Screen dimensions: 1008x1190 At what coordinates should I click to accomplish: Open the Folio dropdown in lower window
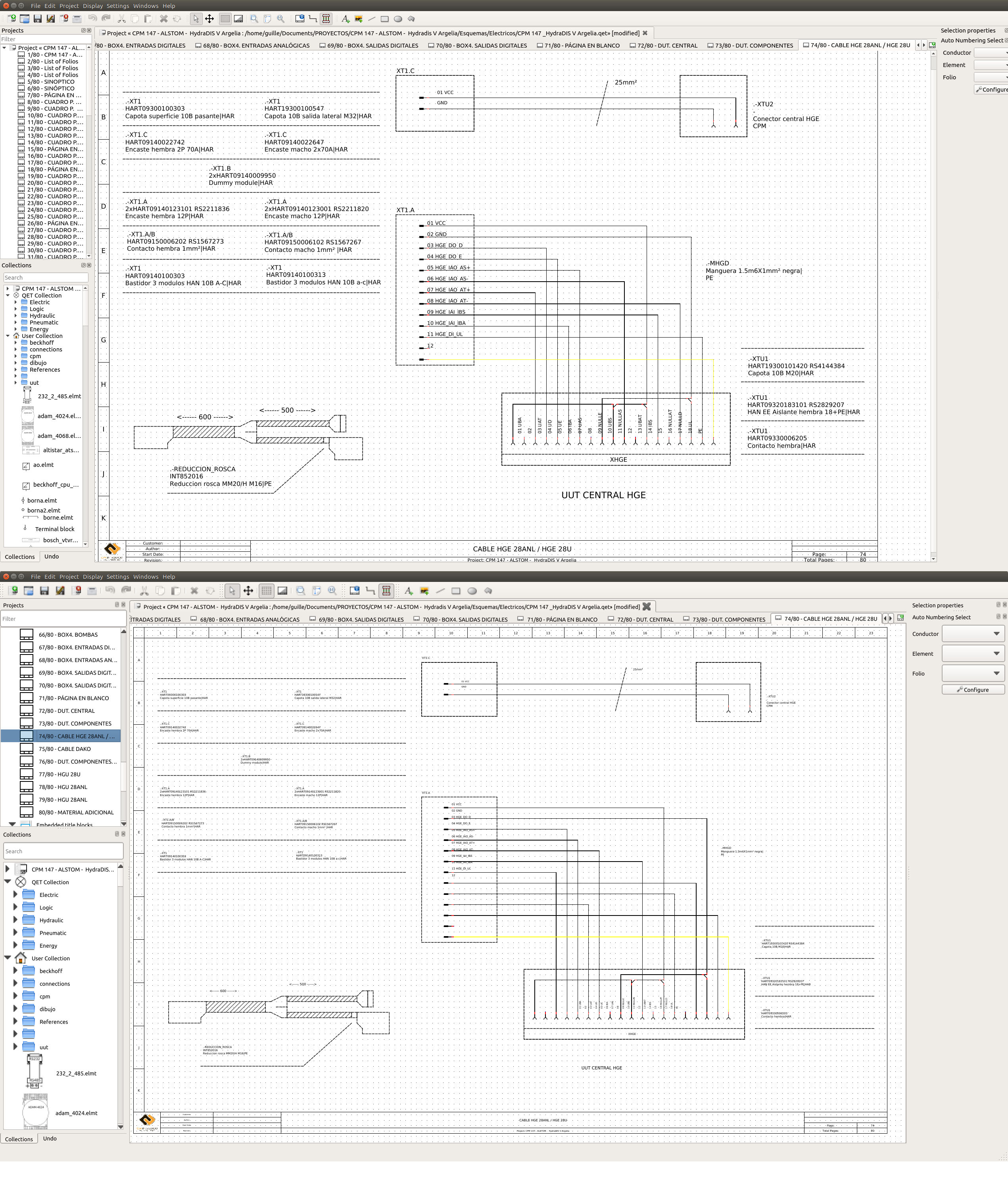[x=973, y=673]
